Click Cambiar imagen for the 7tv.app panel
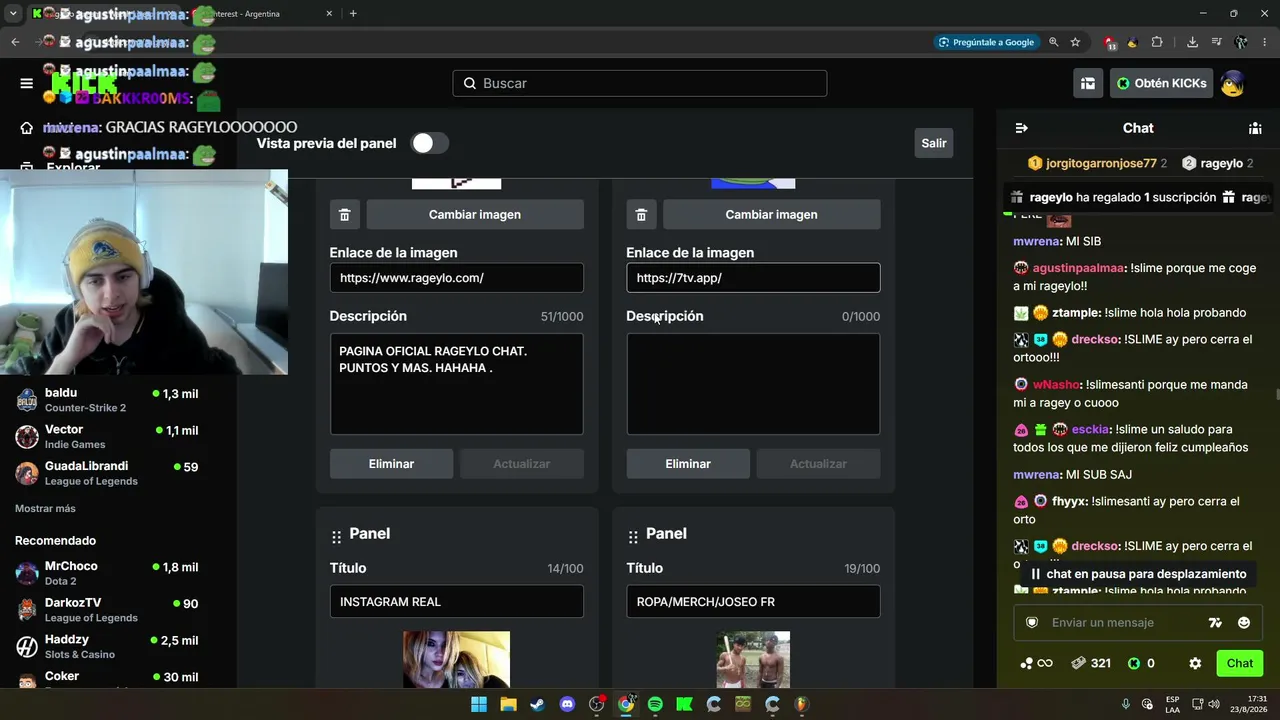The height and width of the screenshot is (720, 1280). tap(772, 215)
